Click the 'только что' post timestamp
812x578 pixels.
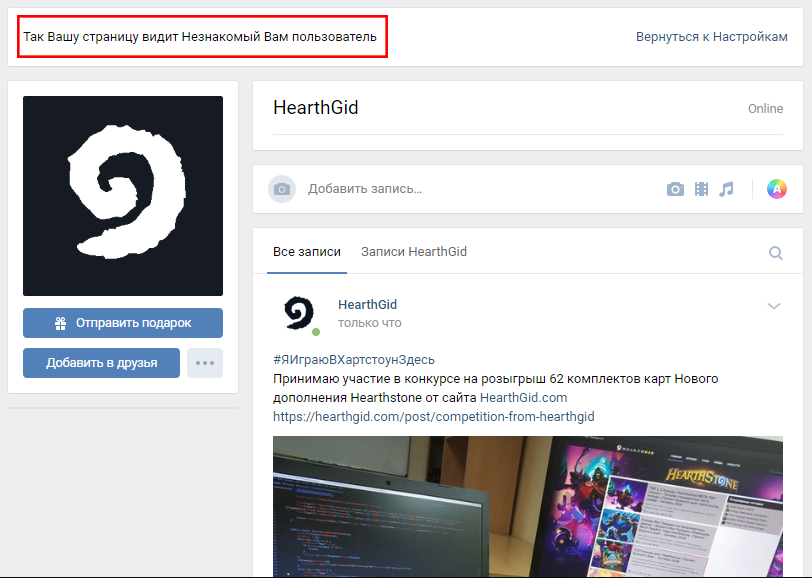[370, 323]
